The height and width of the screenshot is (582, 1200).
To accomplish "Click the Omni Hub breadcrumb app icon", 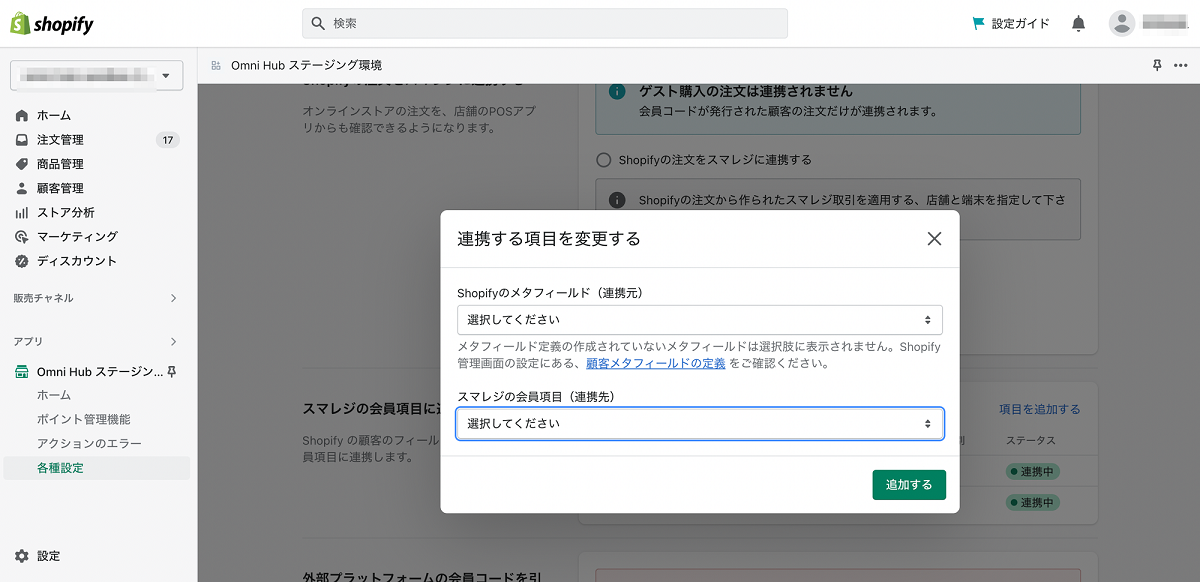I will tap(216, 65).
